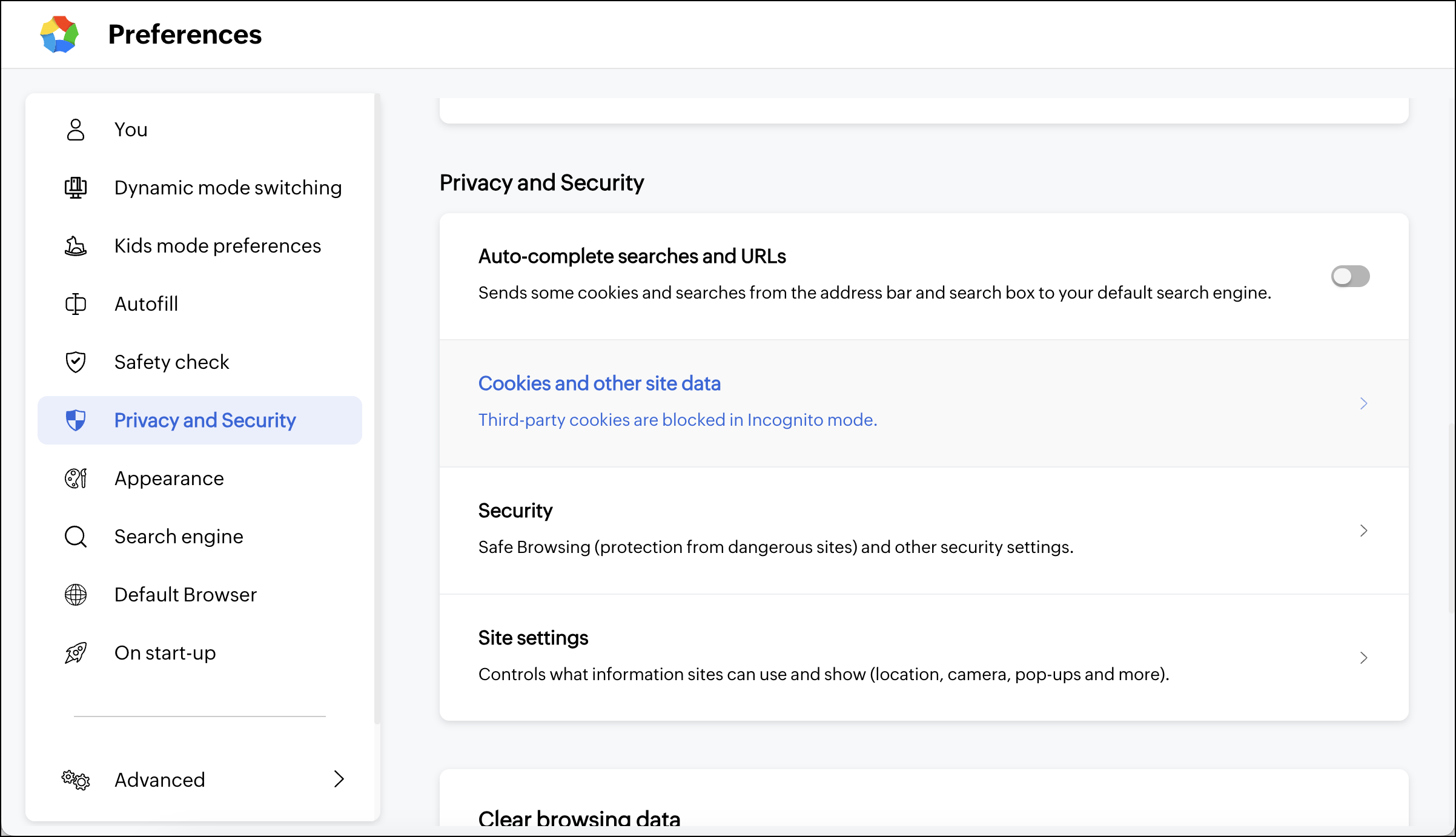Select On start-up in sidebar
1456x837 pixels.
click(200, 653)
